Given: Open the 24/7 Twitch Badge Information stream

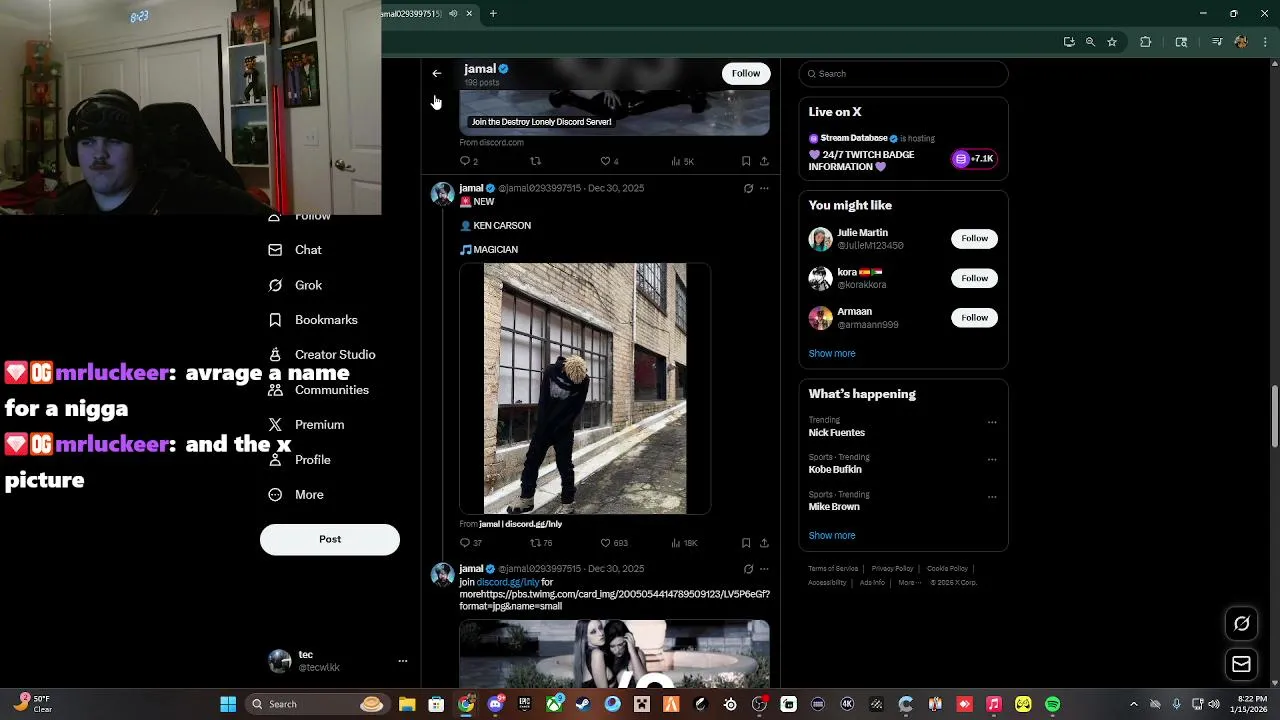Looking at the screenshot, I should (861, 161).
